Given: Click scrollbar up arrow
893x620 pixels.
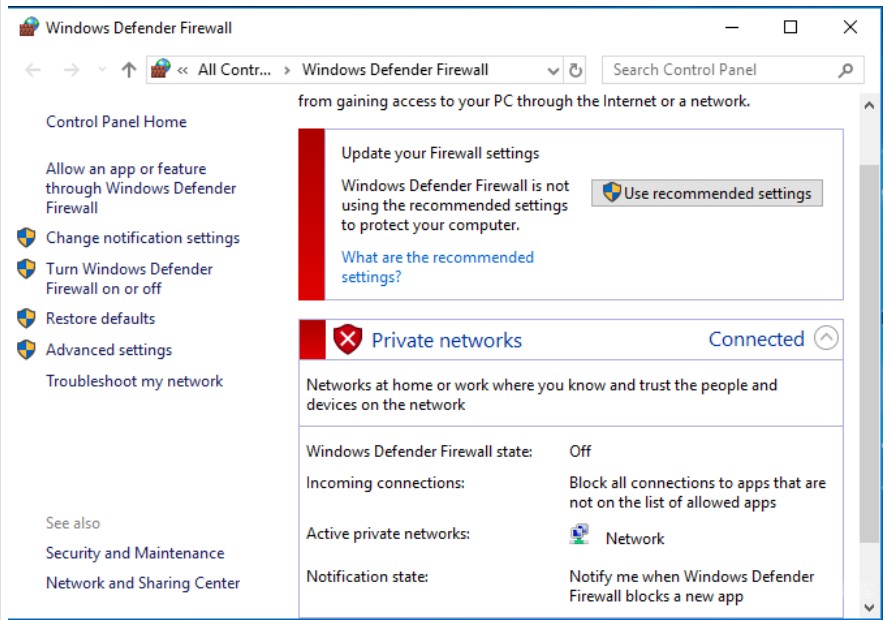Looking at the screenshot, I should (x=869, y=105).
